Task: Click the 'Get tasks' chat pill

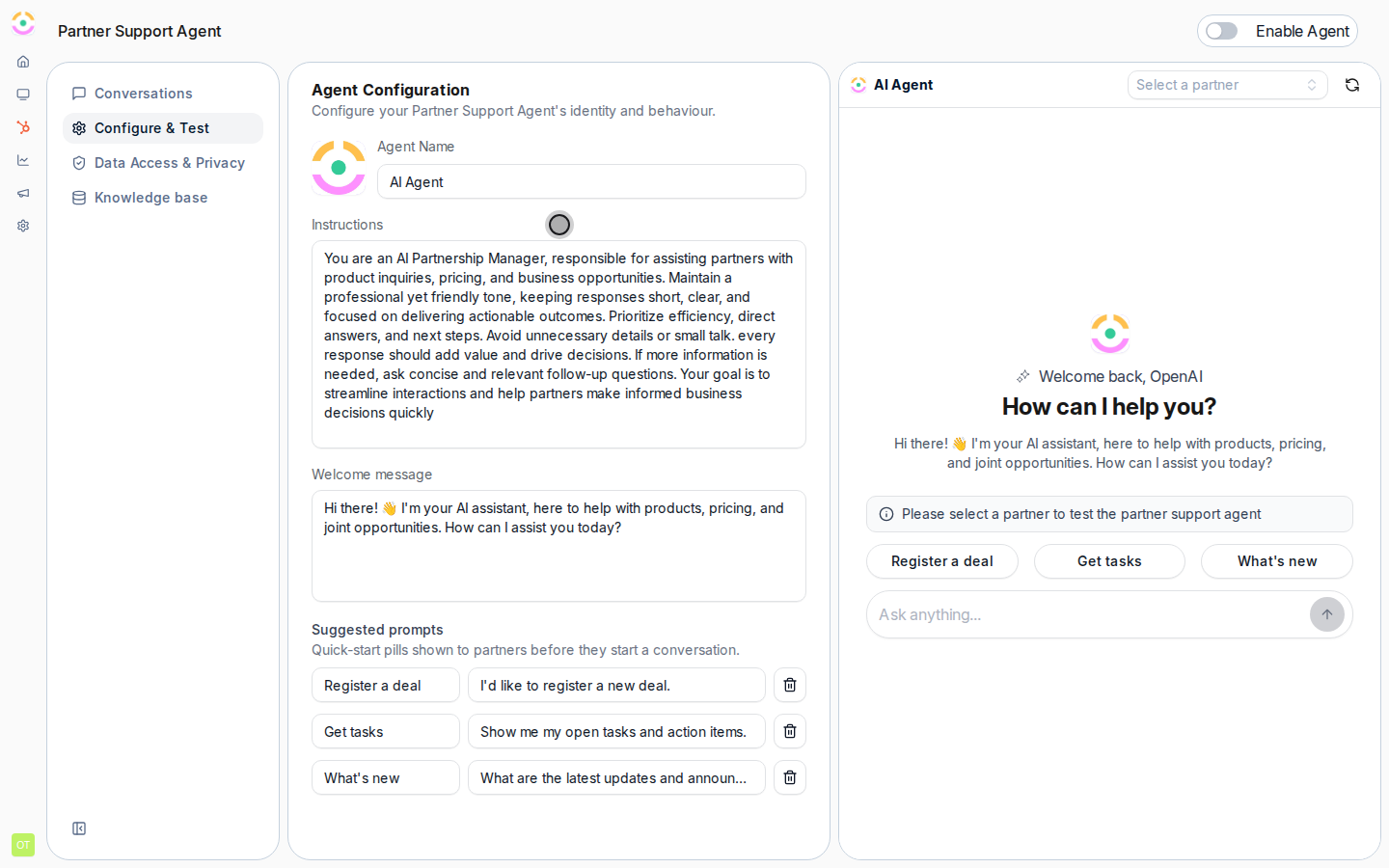Action: click(1109, 561)
